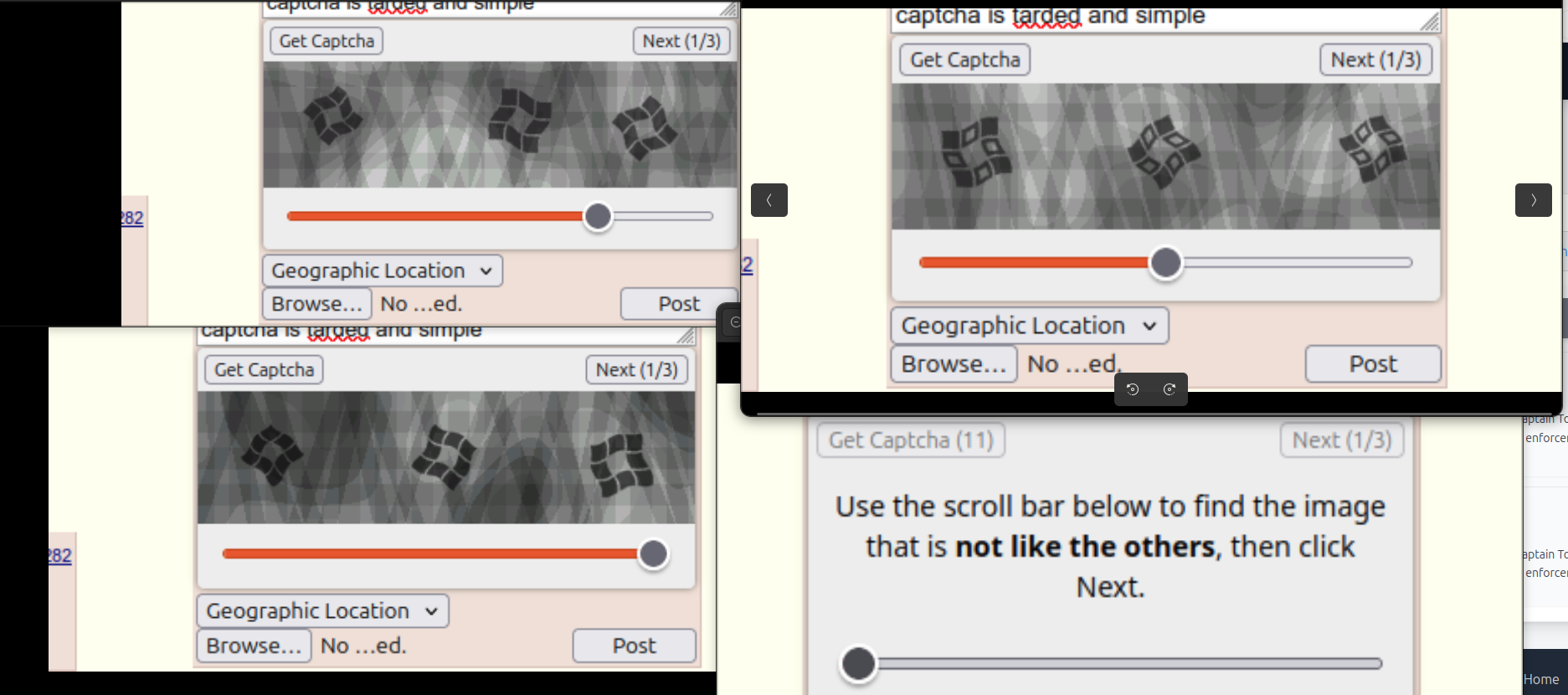1568x695 pixels.
Task: Click Next (1/3) in the bottom-left panel
Action: click(x=636, y=369)
